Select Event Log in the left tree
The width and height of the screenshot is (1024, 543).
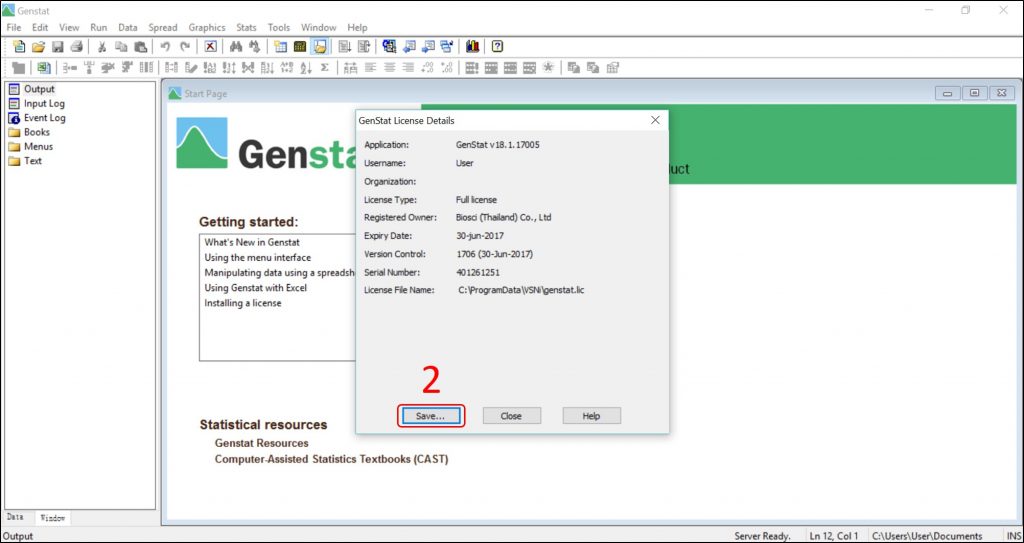pos(44,118)
